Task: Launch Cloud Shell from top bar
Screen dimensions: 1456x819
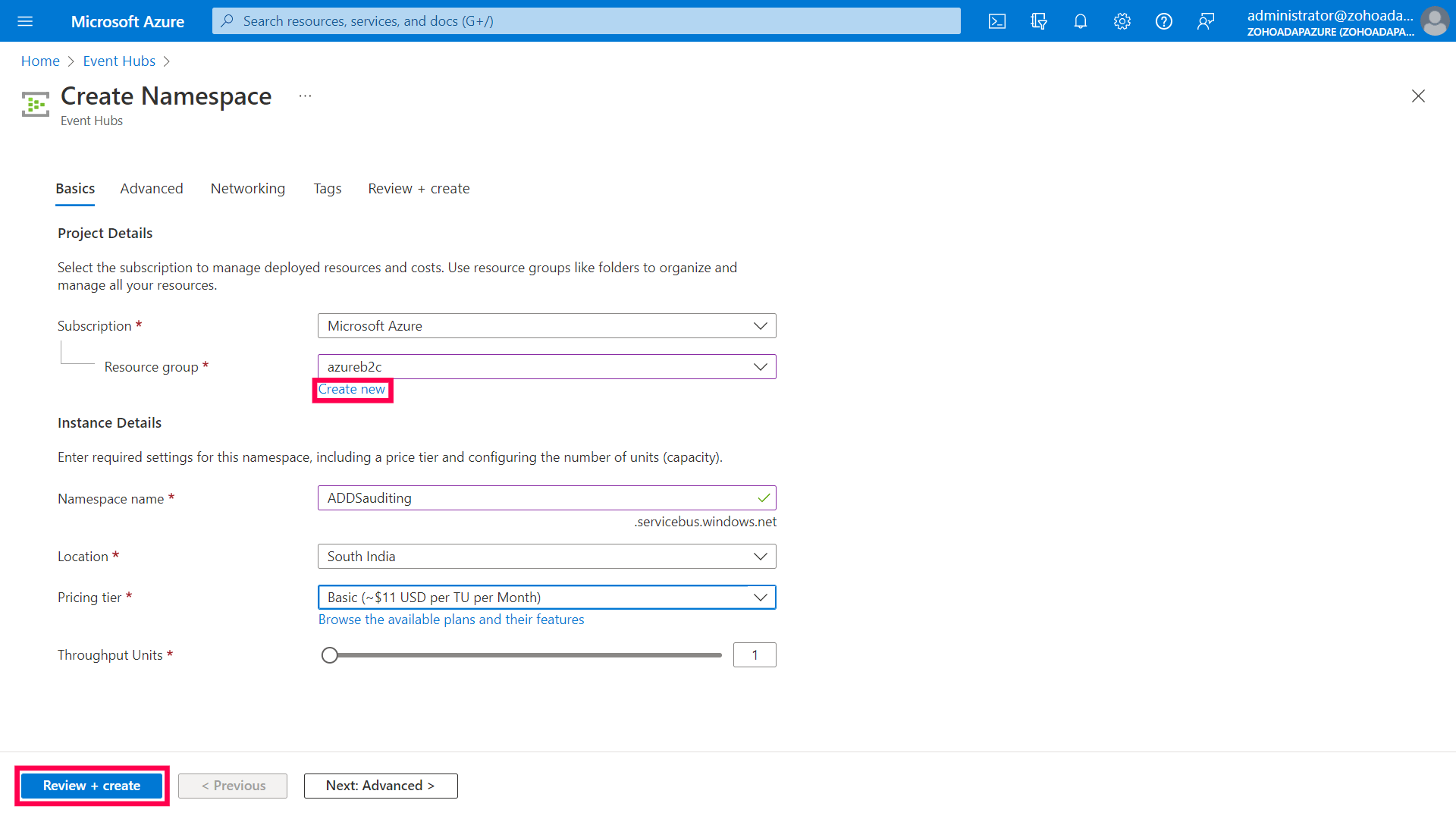Action: (x=997, y=21)
